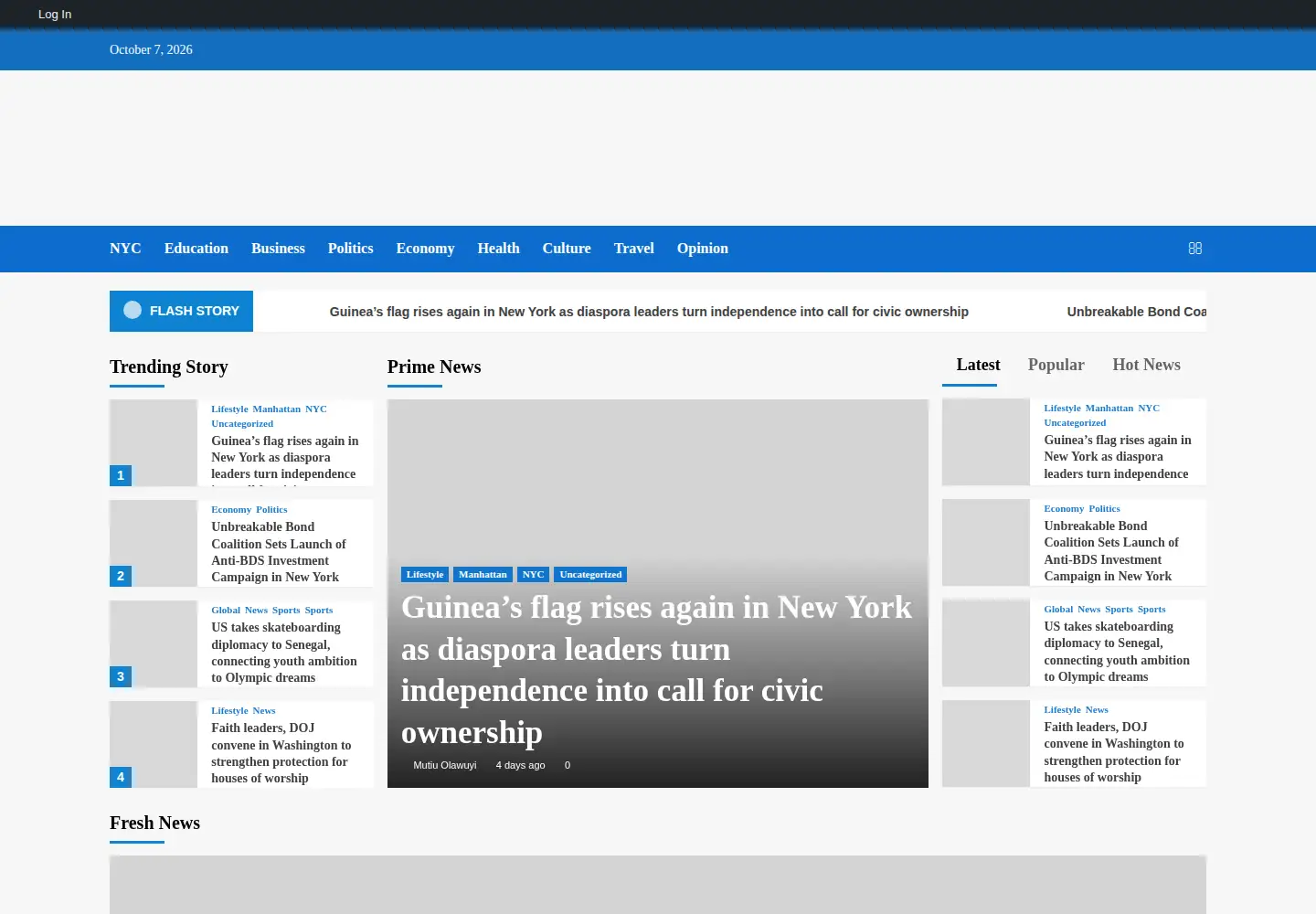The image size is (1316, 914).
Task: Click the Flash Story circle icon
Action: pos(133,310)
